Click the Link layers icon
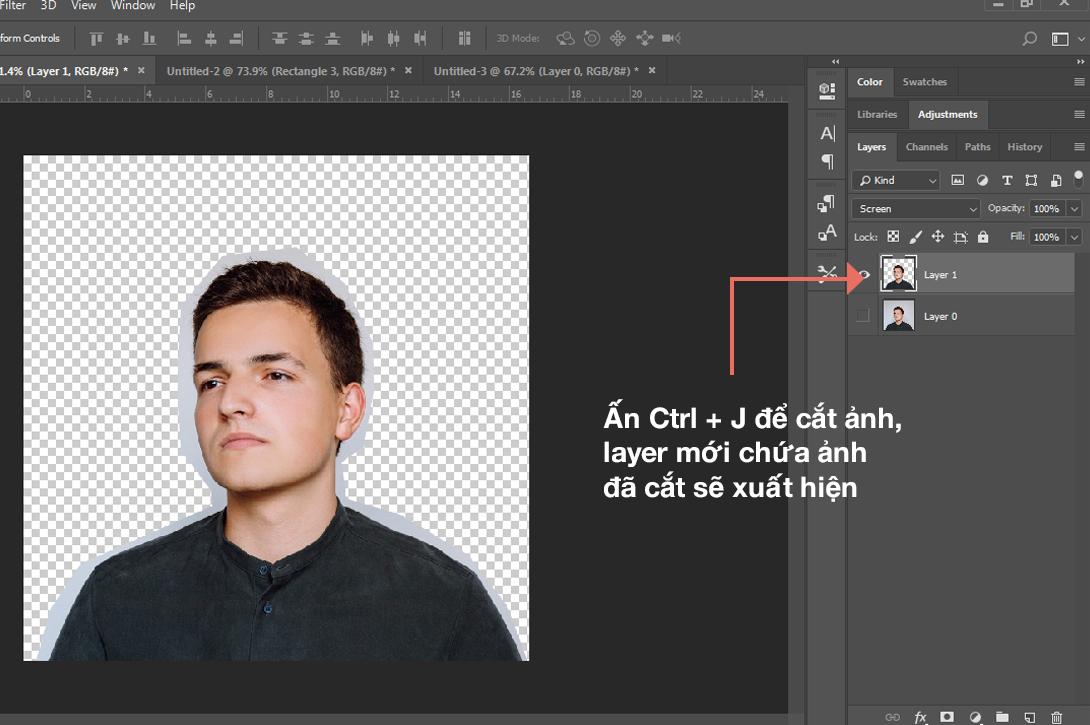The height and width of the screenshot is (725, 1090). [x=893, y=717]
